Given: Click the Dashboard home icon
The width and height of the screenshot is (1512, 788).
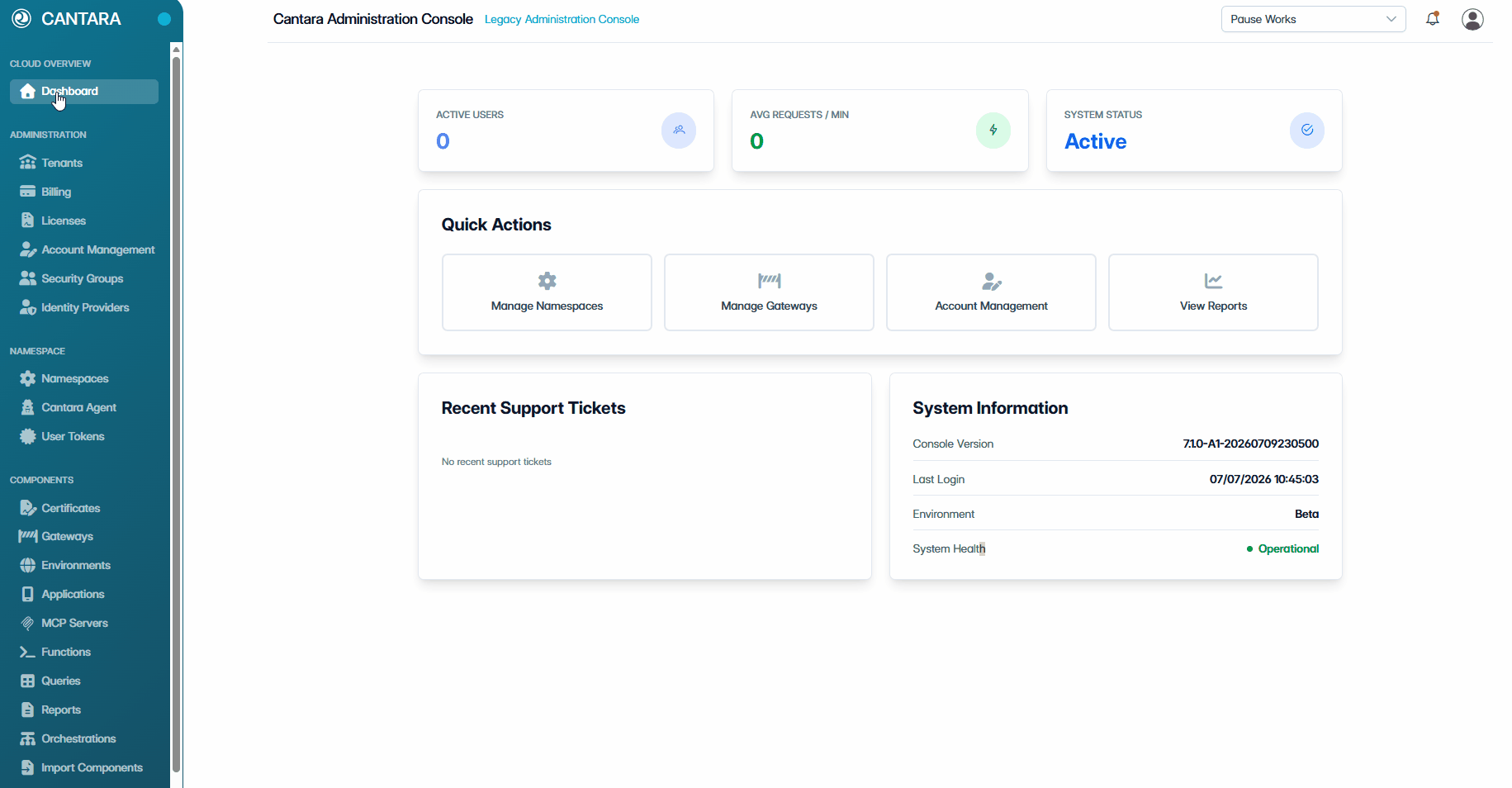Looking at the screenshot, I should tap(28, 91).
